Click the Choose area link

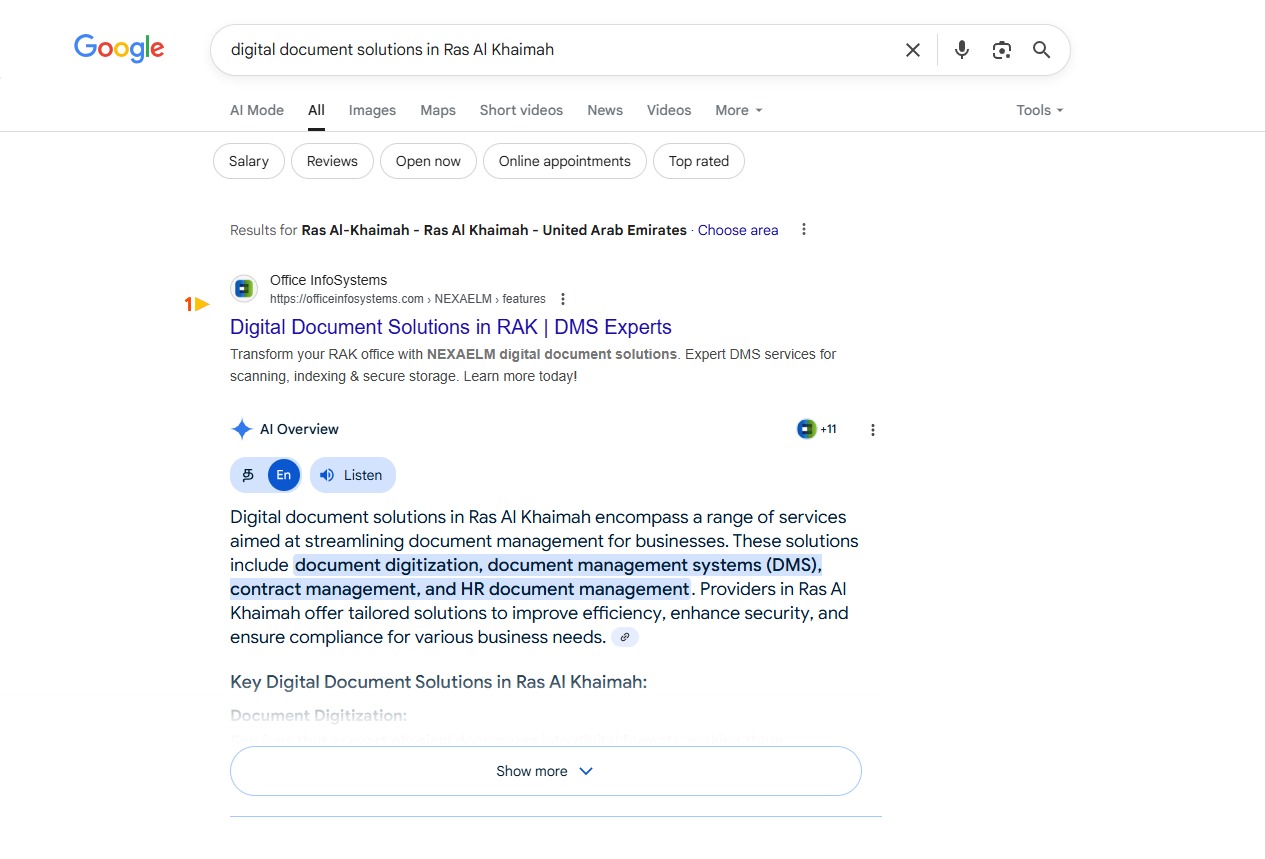point(737,230)
